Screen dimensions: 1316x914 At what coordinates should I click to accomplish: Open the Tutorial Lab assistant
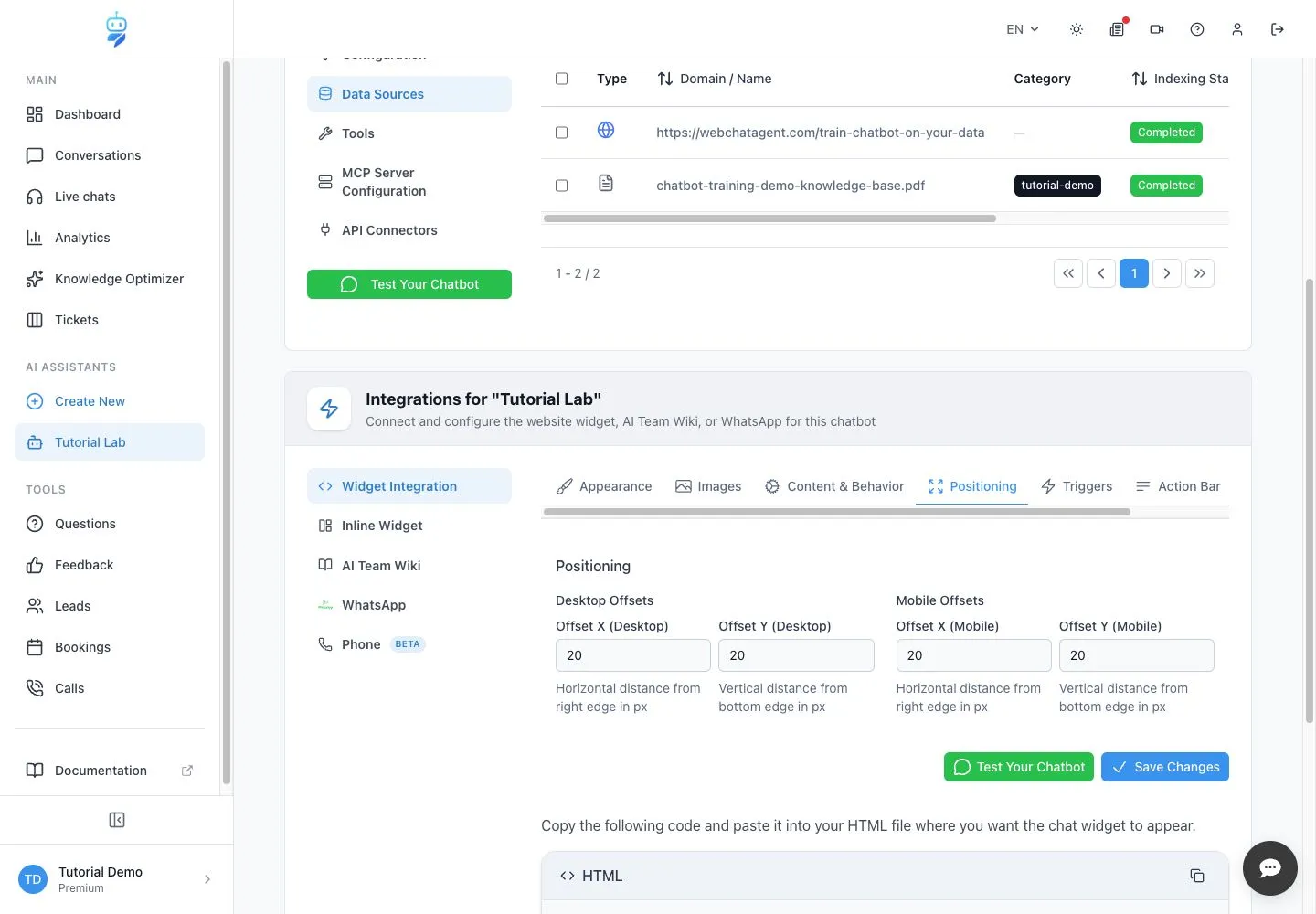click(110, 442)
